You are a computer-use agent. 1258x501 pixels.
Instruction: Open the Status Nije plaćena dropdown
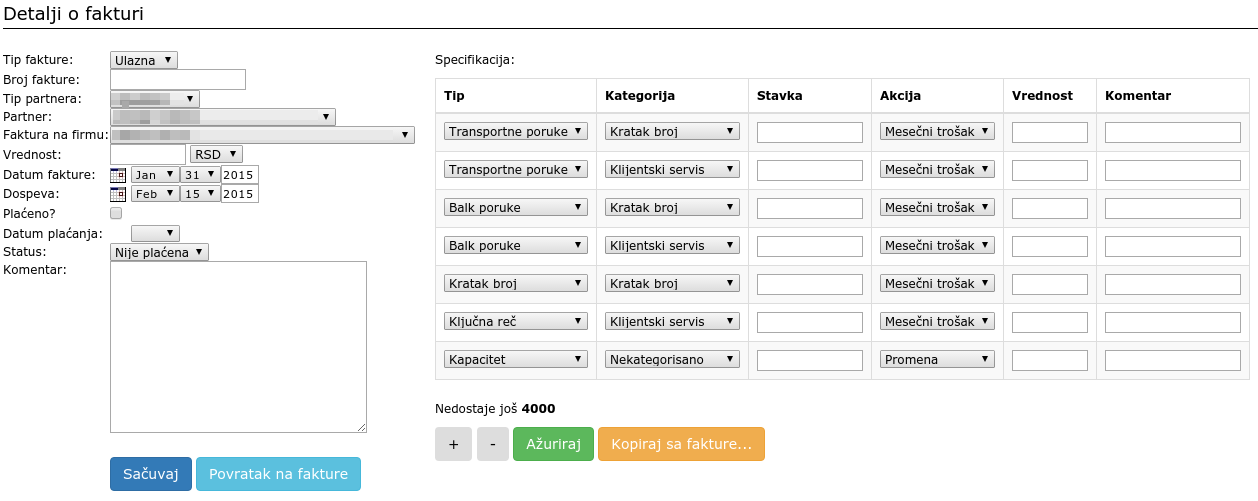pos(159,252)
